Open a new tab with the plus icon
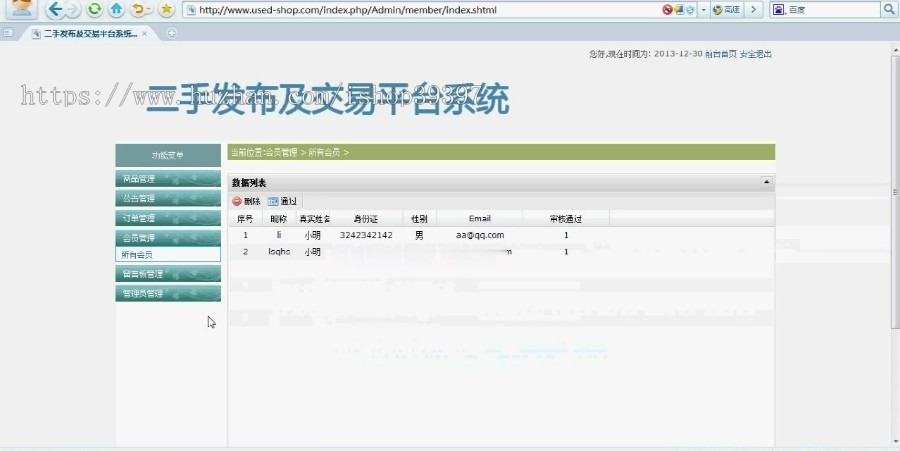 [171, 33]
